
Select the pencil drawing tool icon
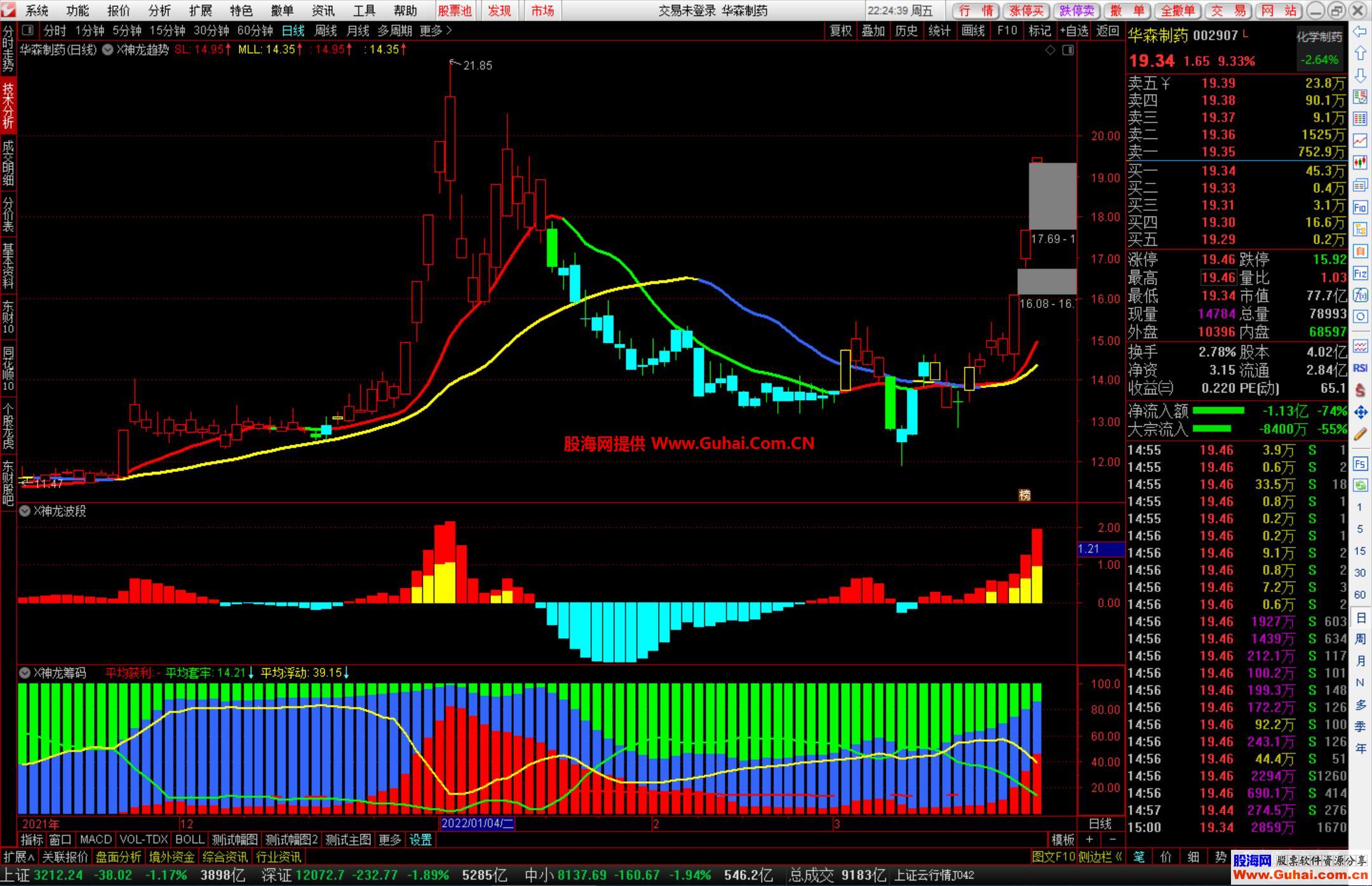1360,434
